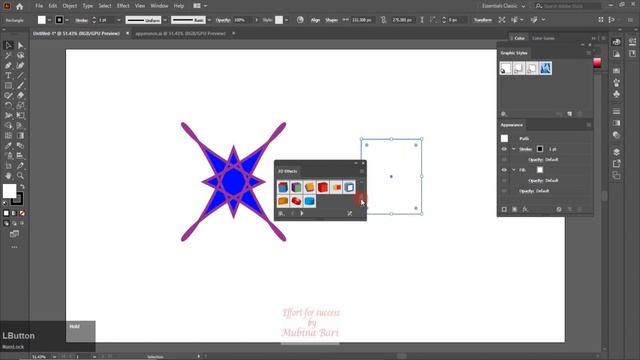This screenshot has width=640, height=360.
Task: Open the Fill color dropdown in control bar
Action: pos(49,20)
